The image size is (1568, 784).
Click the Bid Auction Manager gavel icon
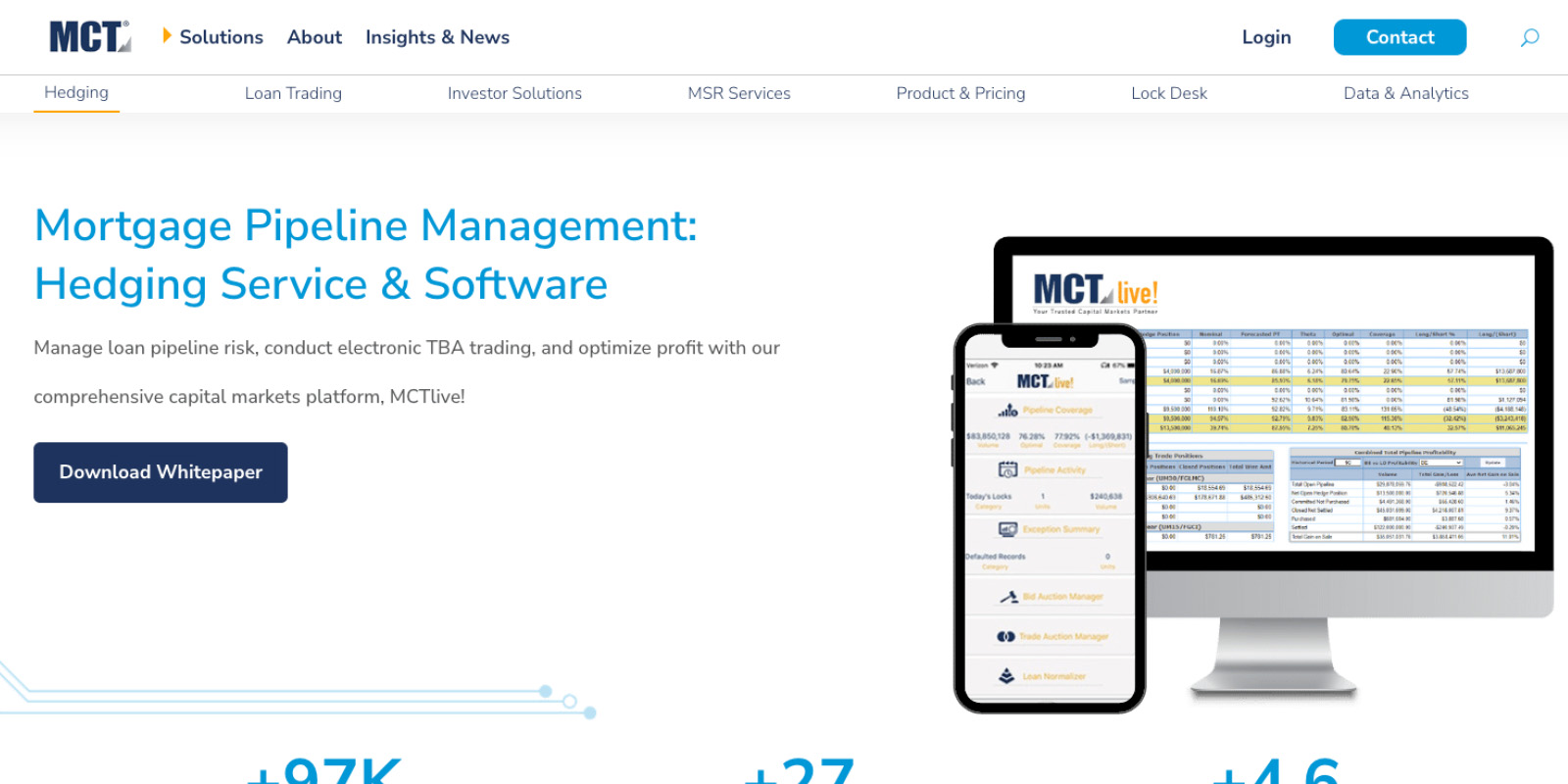[x=1008, y=596]
